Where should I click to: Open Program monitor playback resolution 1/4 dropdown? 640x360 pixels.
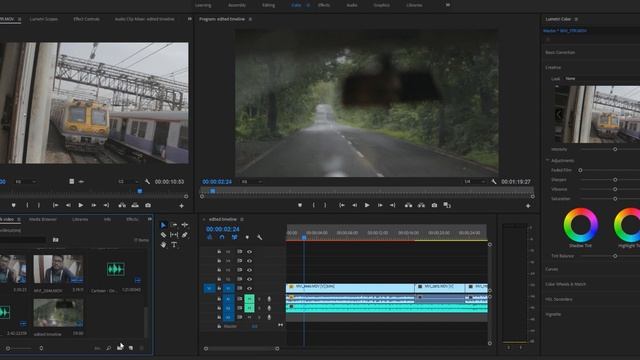click(x=474, y=182)
